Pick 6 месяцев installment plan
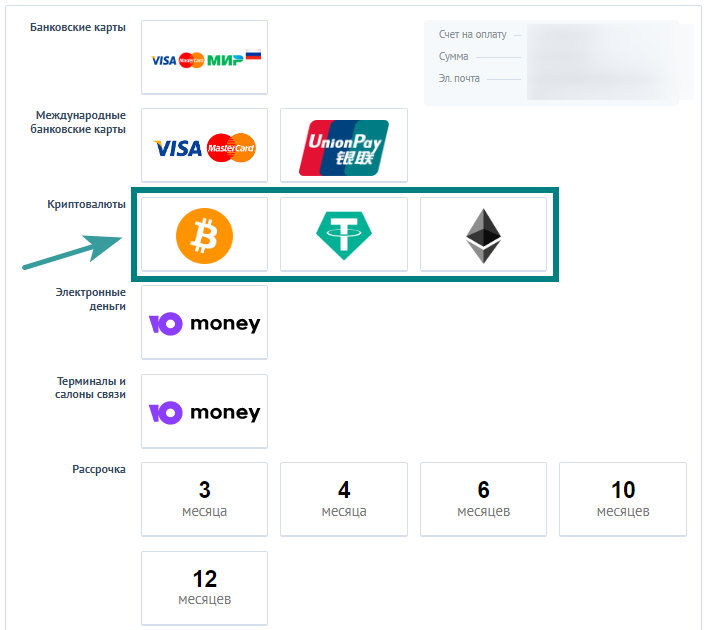 (483, 499)
